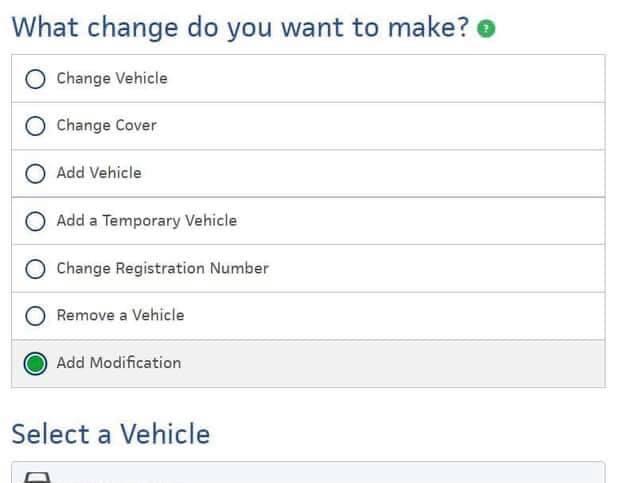This screenshot has height=483, width=623.
Task: Click the vehicle icon under Select a Vehicle
Action: coord(36,477)
